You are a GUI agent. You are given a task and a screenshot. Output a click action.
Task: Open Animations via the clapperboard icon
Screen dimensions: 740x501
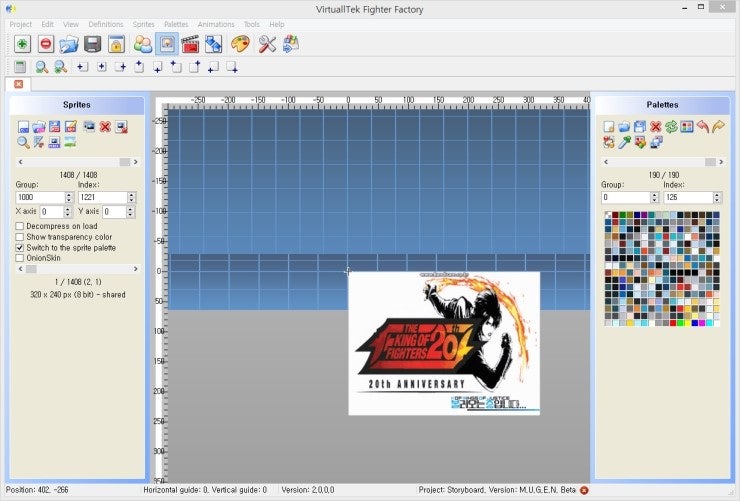[x=190, y=44]
